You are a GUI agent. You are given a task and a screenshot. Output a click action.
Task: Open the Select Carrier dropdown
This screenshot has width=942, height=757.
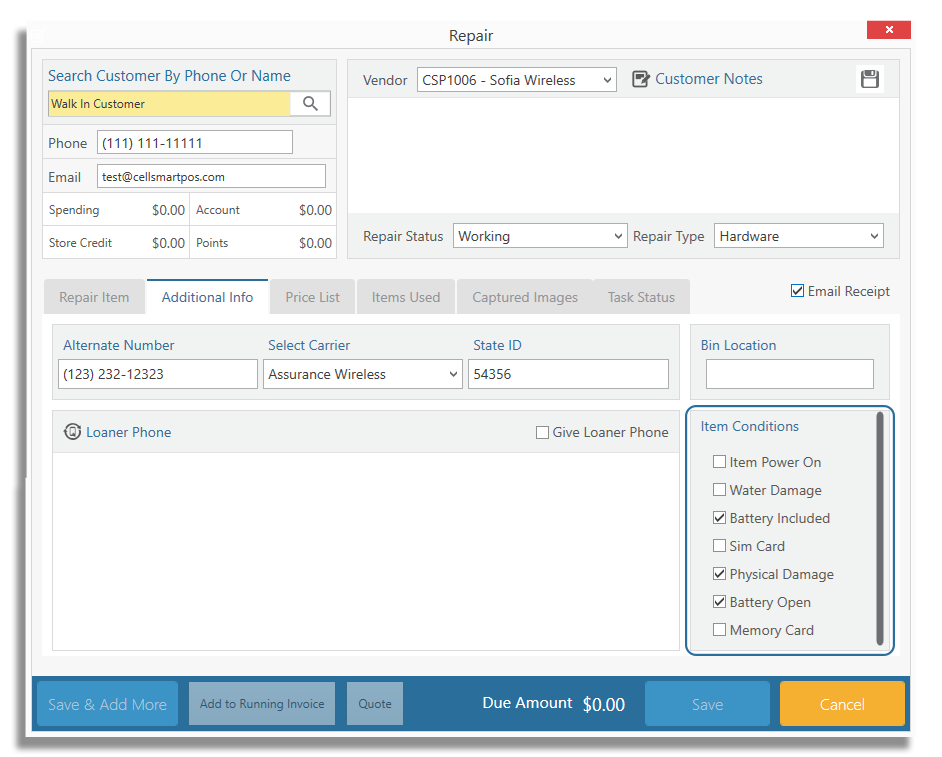point(362,374)
